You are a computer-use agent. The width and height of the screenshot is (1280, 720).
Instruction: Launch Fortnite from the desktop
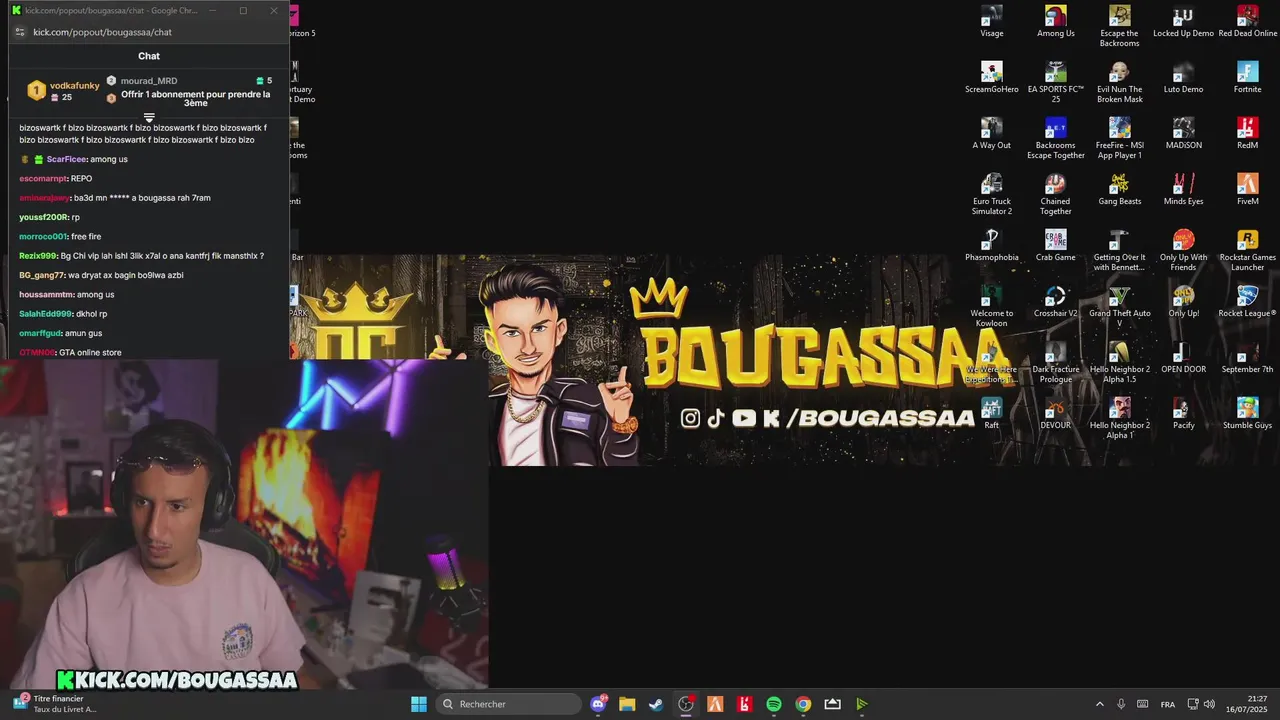point(1247,78)
